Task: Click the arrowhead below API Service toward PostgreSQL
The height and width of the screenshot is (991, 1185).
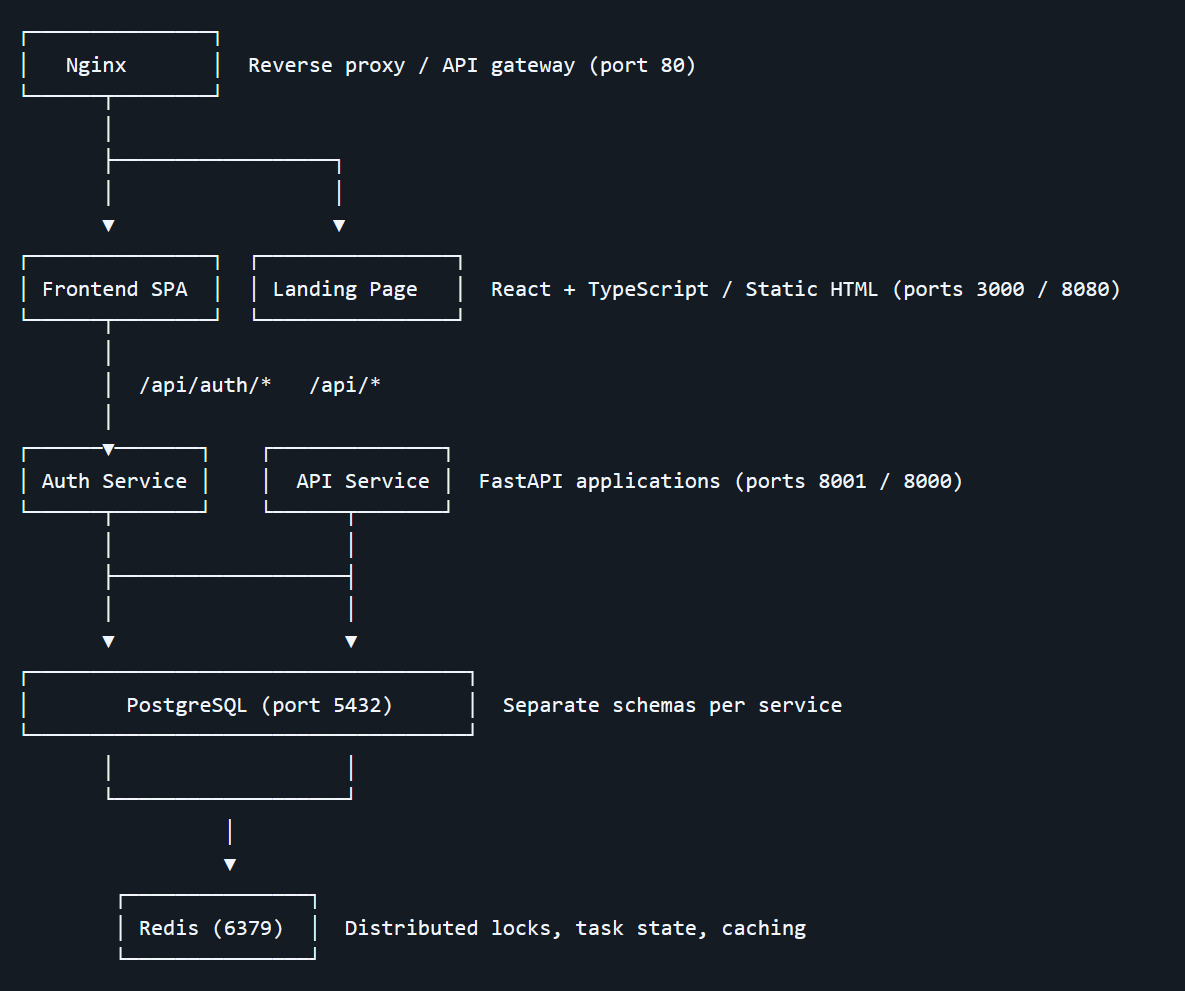Action: coord(351,641)
